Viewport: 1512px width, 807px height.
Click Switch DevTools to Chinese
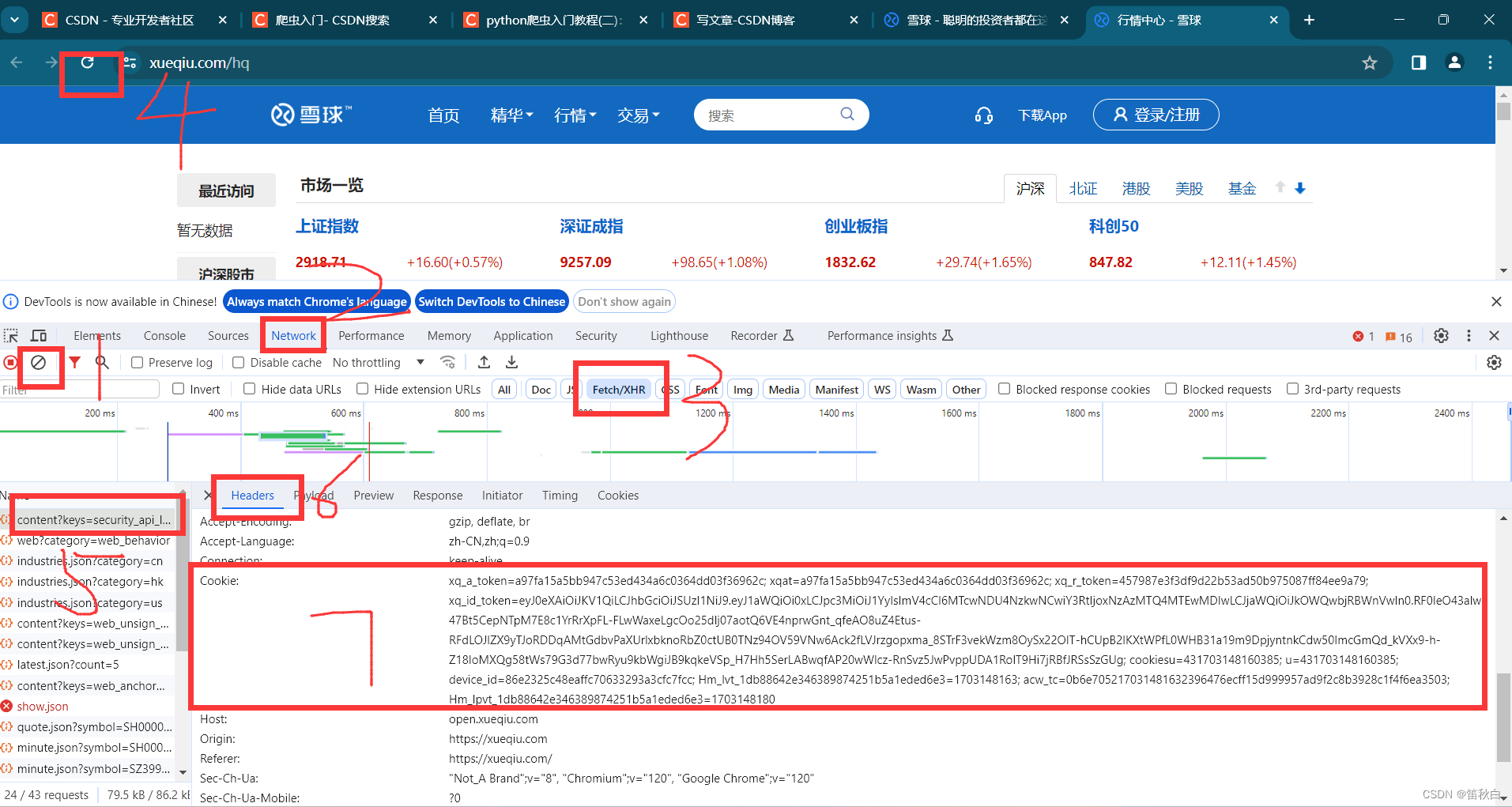[492, 301]
